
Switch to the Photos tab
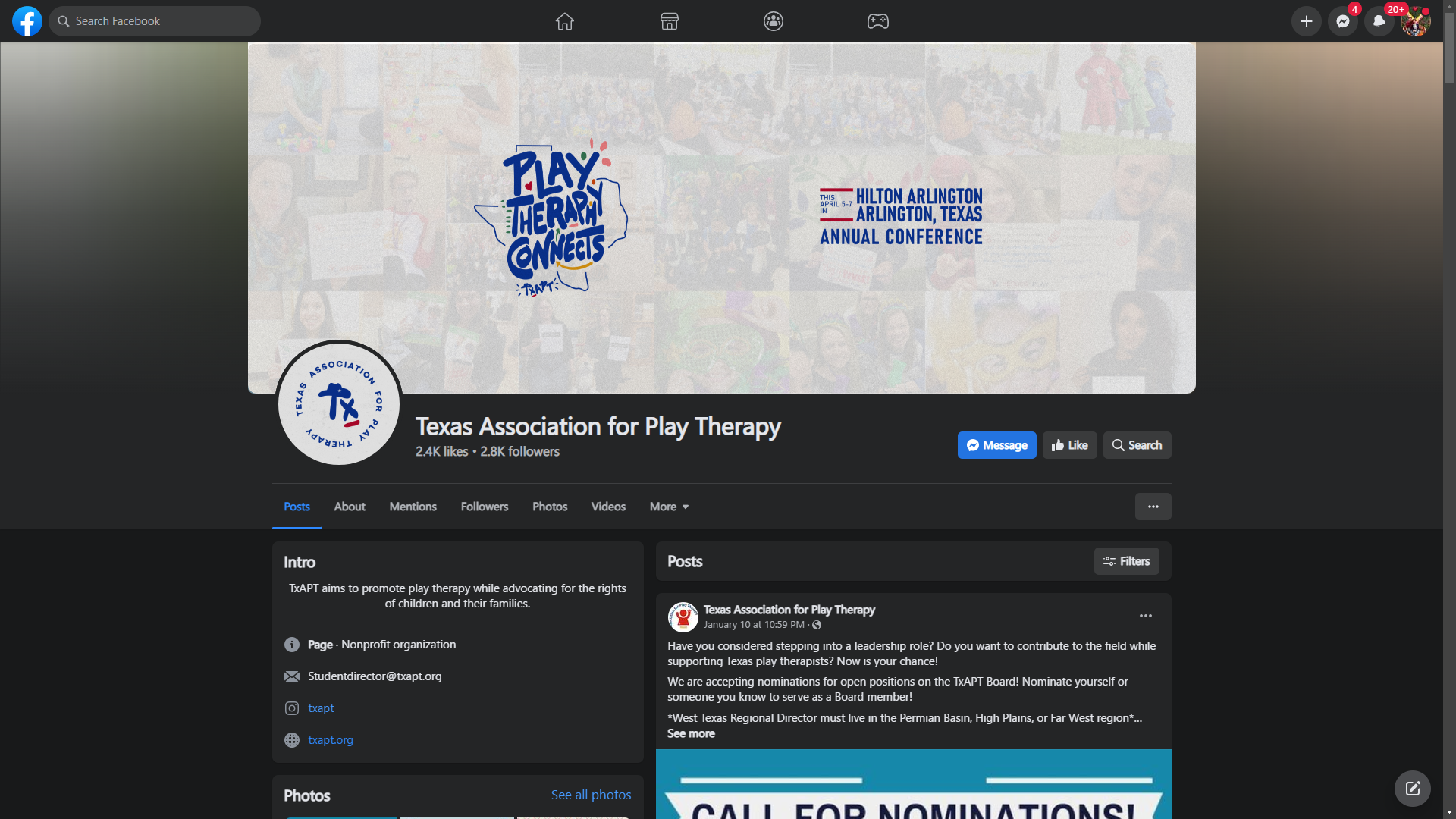click(x=550, y=507)
